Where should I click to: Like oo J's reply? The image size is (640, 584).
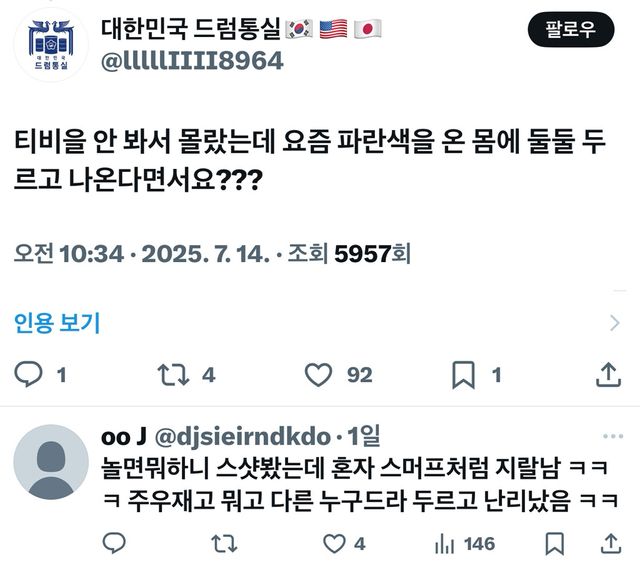[x=336, y=544]
